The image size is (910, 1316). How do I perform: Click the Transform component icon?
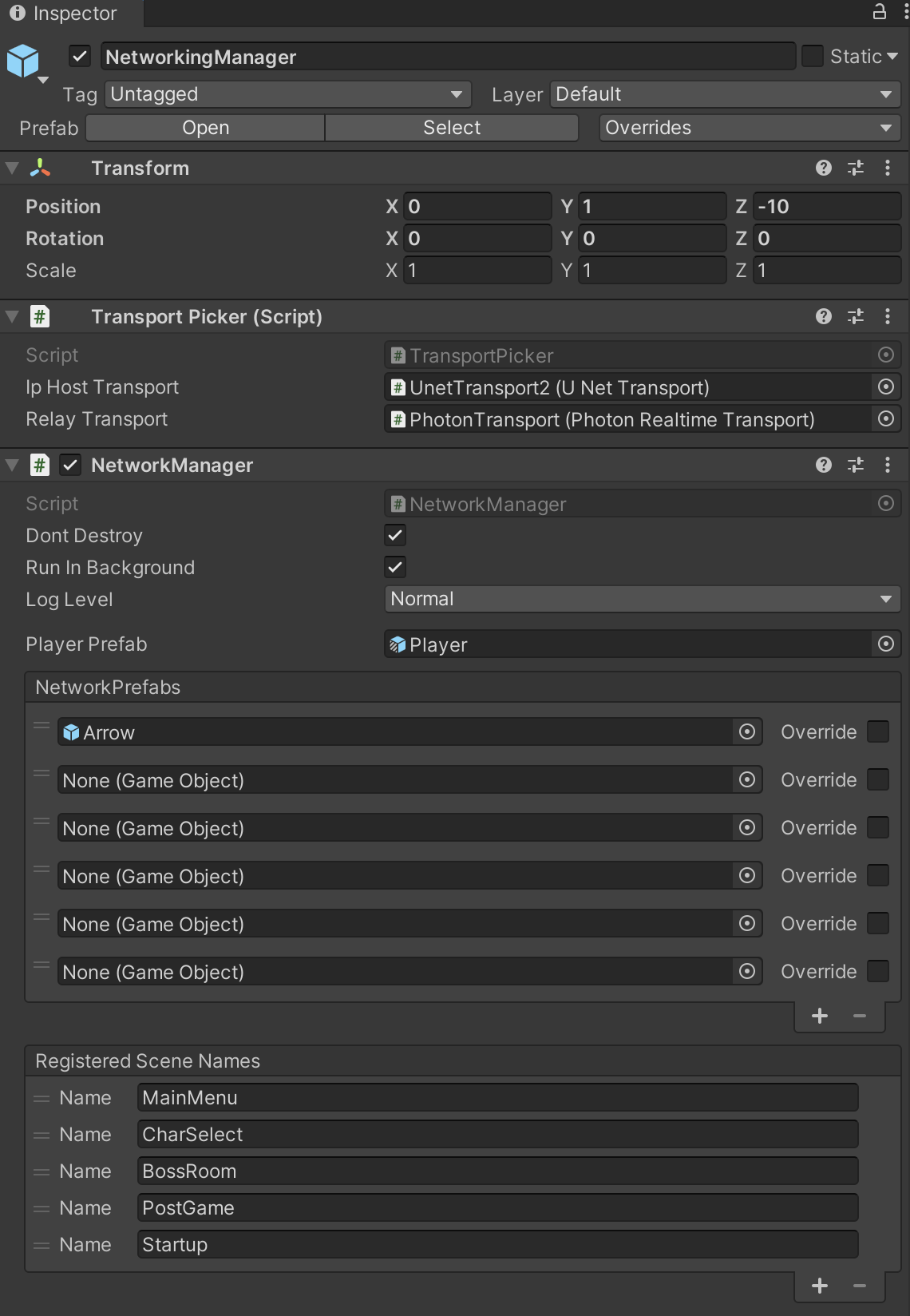tap(40, 168)
